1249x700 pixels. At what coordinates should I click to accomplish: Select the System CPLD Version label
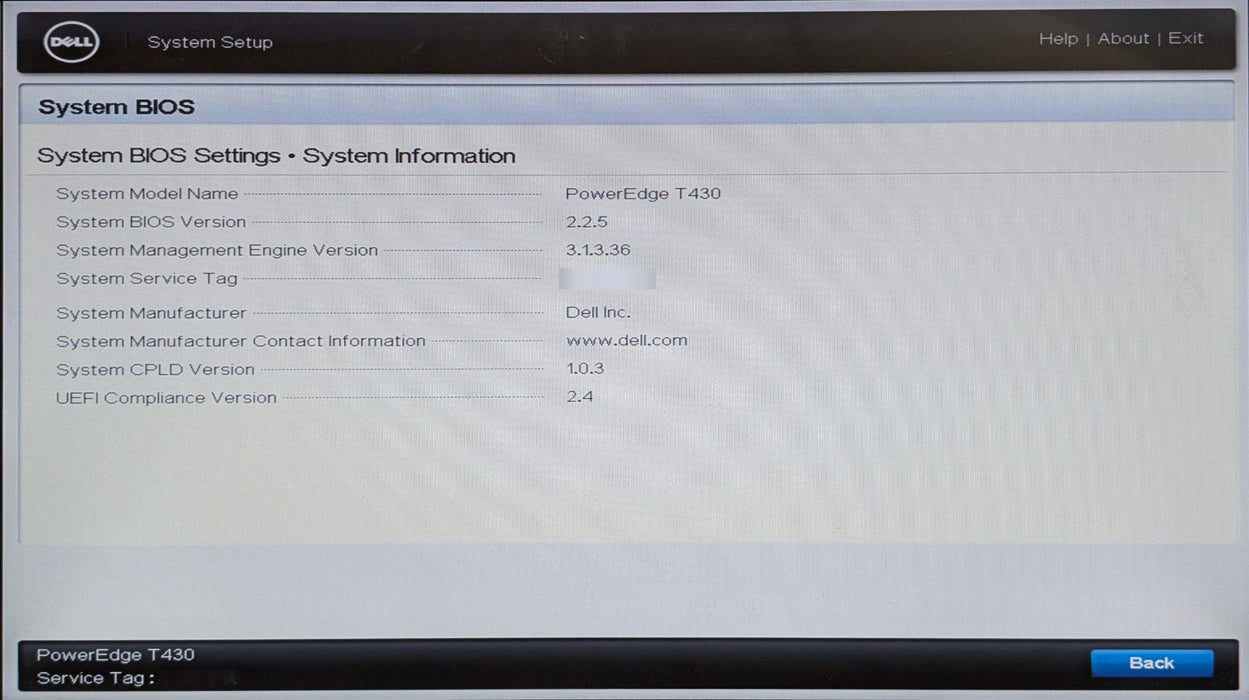pyautogui.click(x=155, y=369)
